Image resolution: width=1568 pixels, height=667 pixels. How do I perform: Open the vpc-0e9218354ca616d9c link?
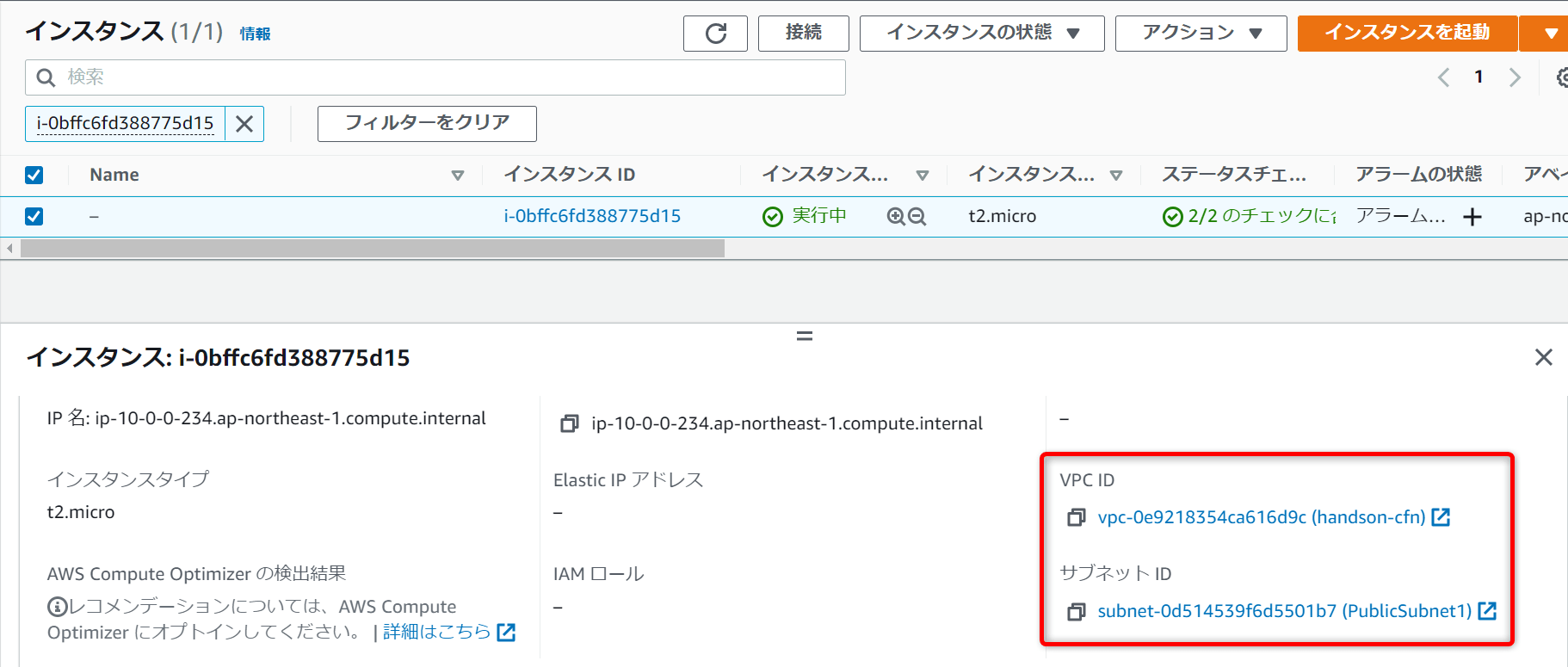1262,517
